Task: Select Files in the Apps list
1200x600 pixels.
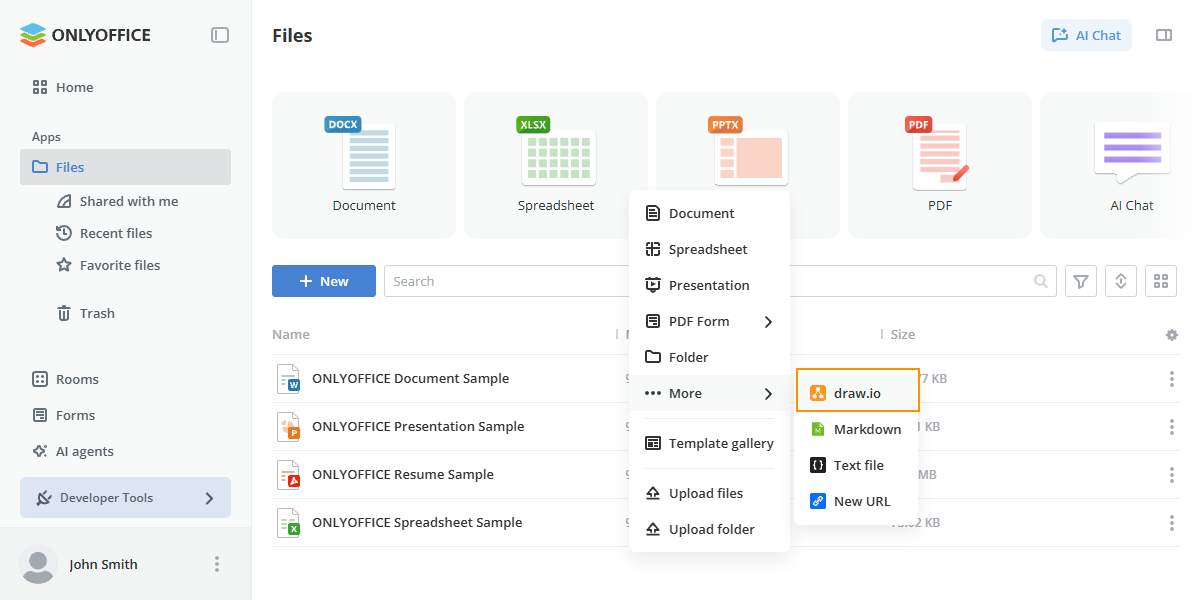Action: (125, 167)
